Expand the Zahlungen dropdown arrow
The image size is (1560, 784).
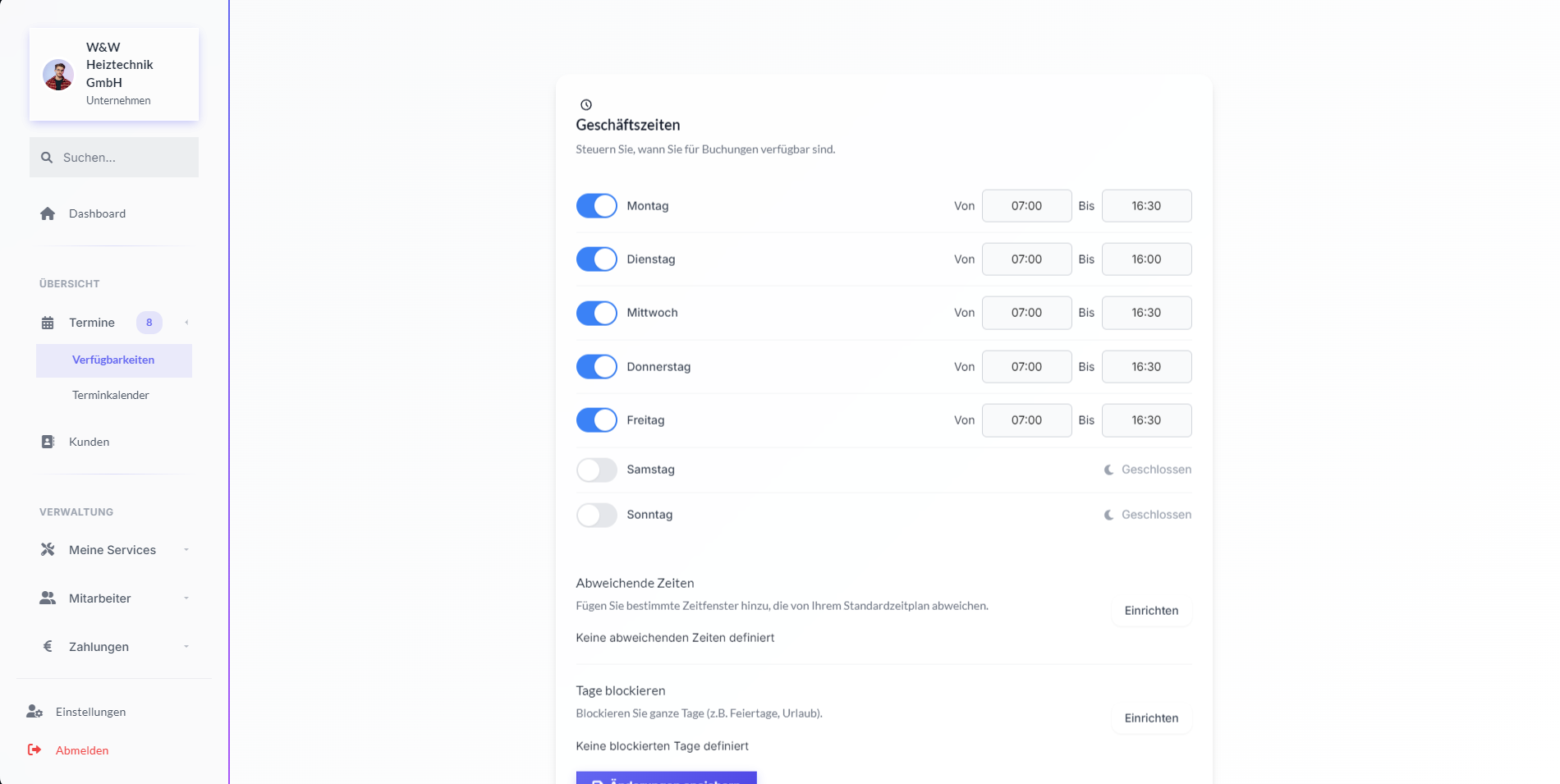(x=186, y=647)
